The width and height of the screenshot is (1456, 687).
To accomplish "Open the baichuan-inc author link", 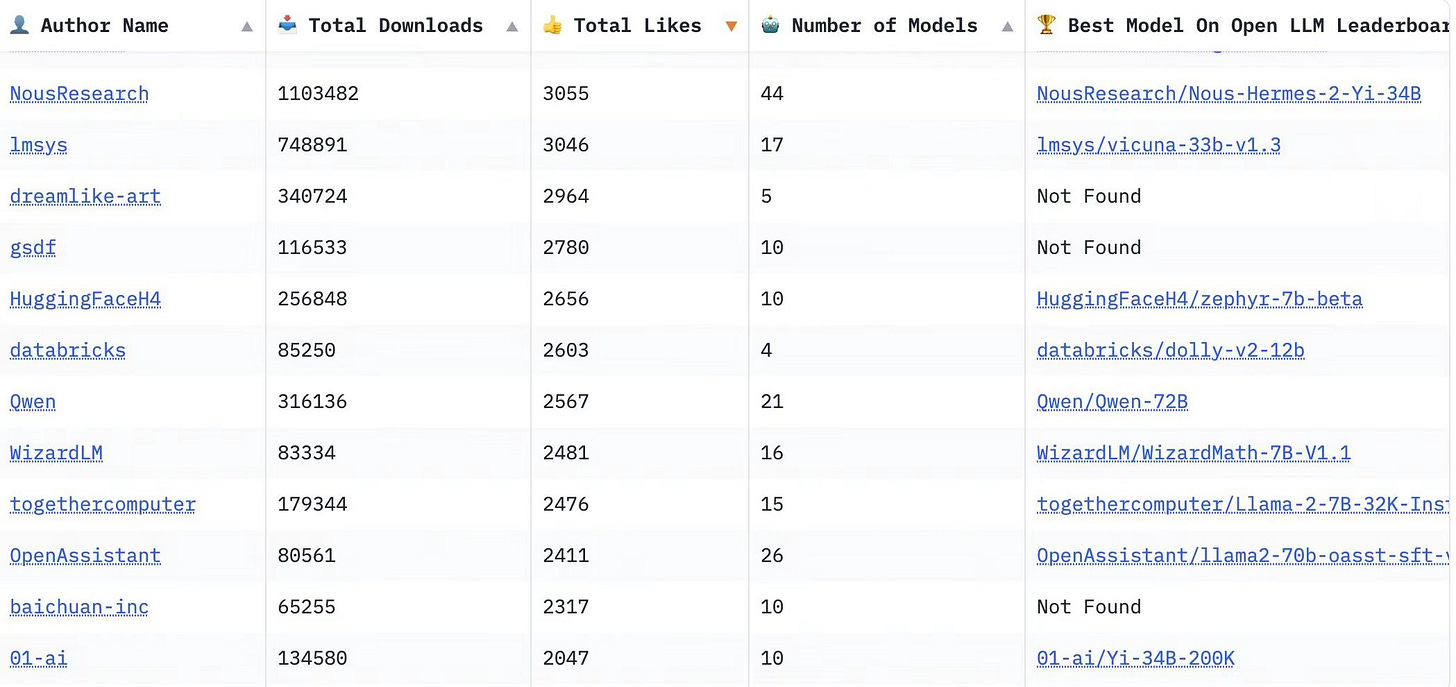I will (x=79, y=607).
